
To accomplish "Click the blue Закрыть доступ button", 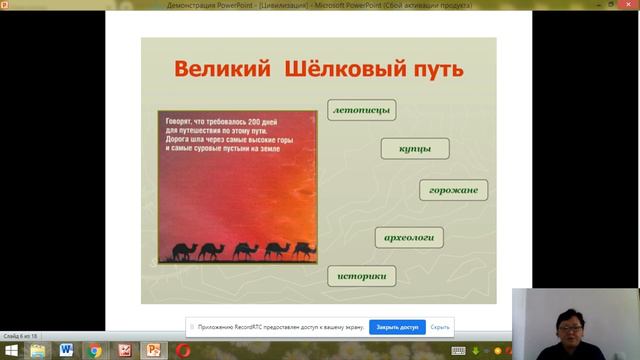I will point(397,327).
